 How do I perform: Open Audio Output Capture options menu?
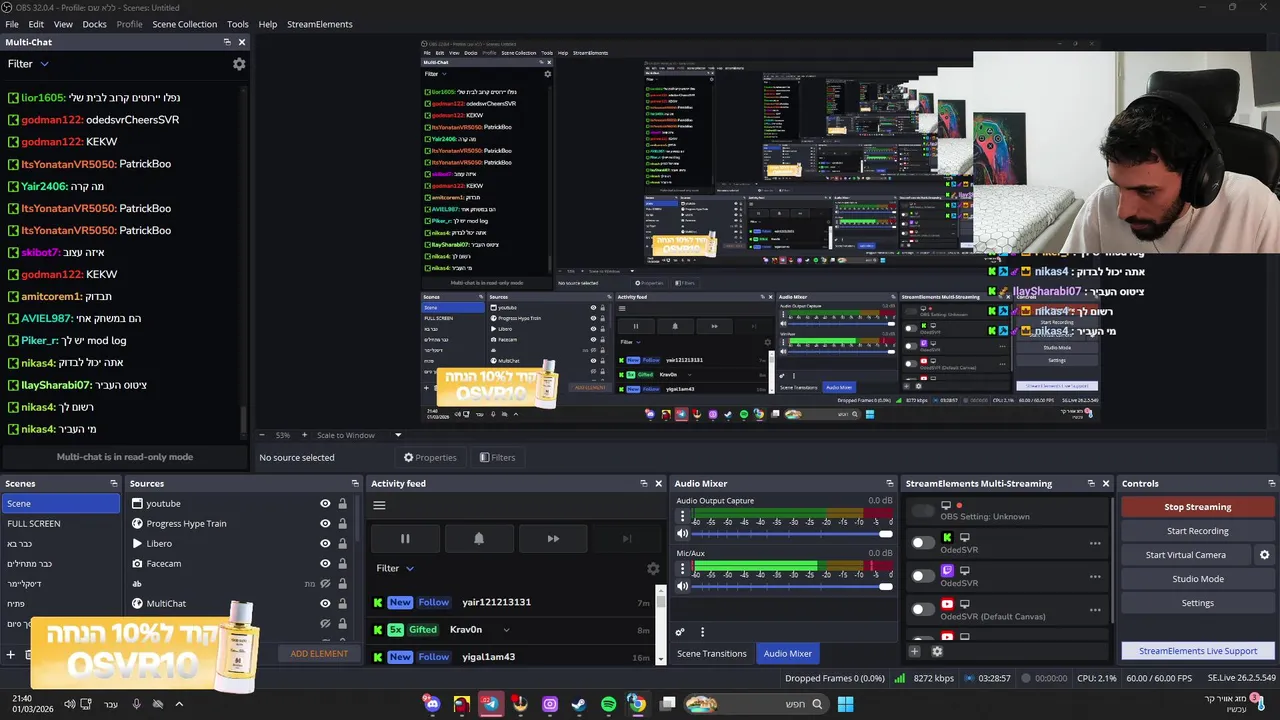683,517
